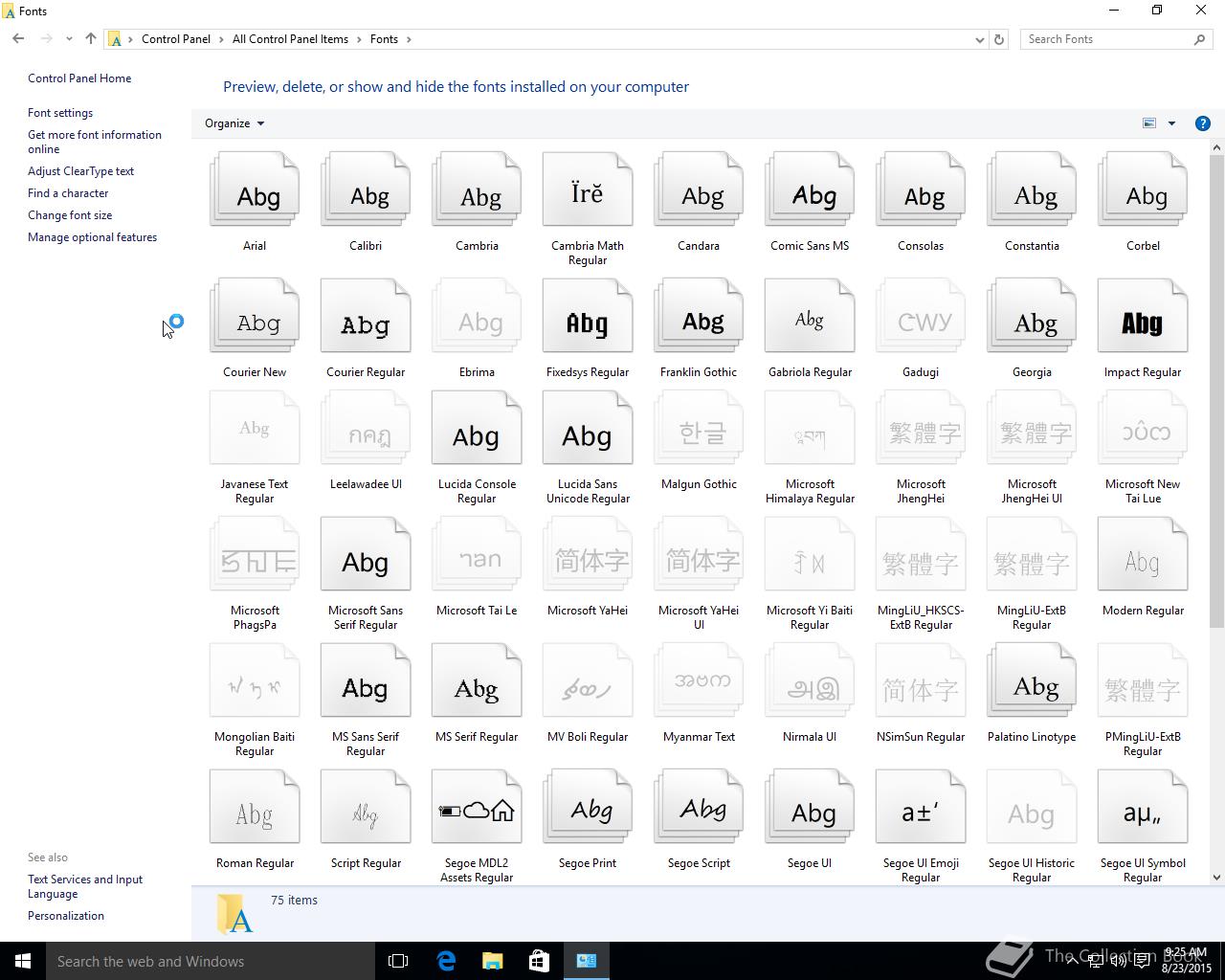This screenshot has height=980, width=1225.
Task: Expand the chevron after Fonts breadcrumb
Action: click(x=409, y=39)
